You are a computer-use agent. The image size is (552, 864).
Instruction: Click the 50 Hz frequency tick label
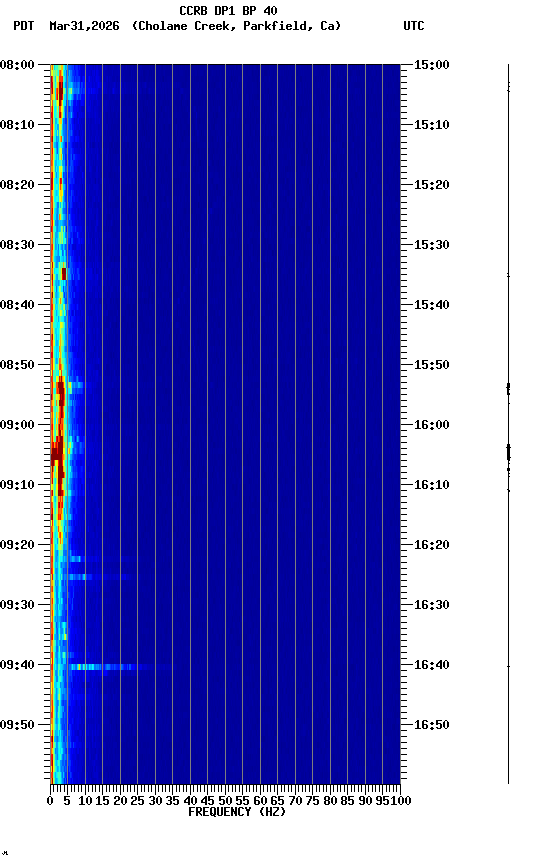point(225,801)
